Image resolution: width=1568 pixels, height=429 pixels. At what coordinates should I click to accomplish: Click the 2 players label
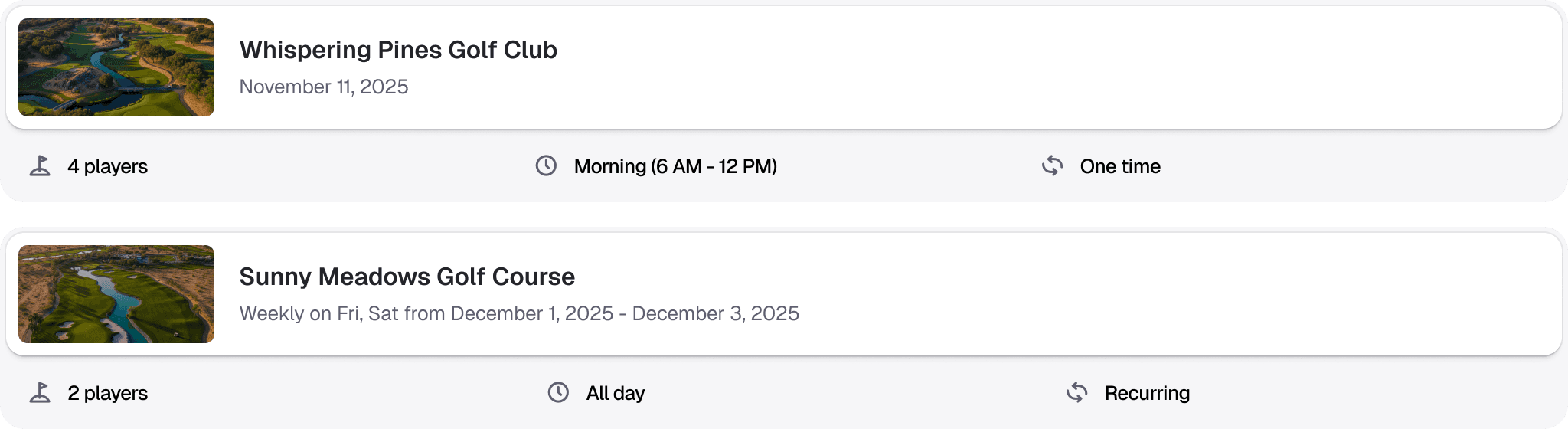108,393
